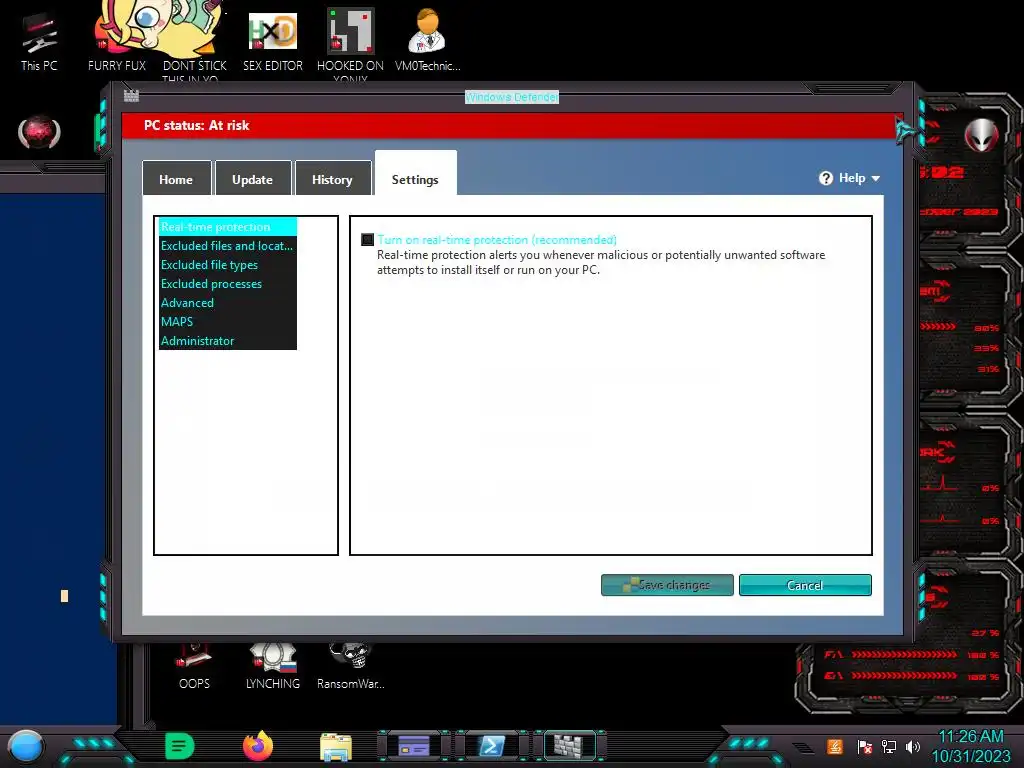1024x768 pixels.
Task: Open the This PC desktop icon
Action: (39, 42)
